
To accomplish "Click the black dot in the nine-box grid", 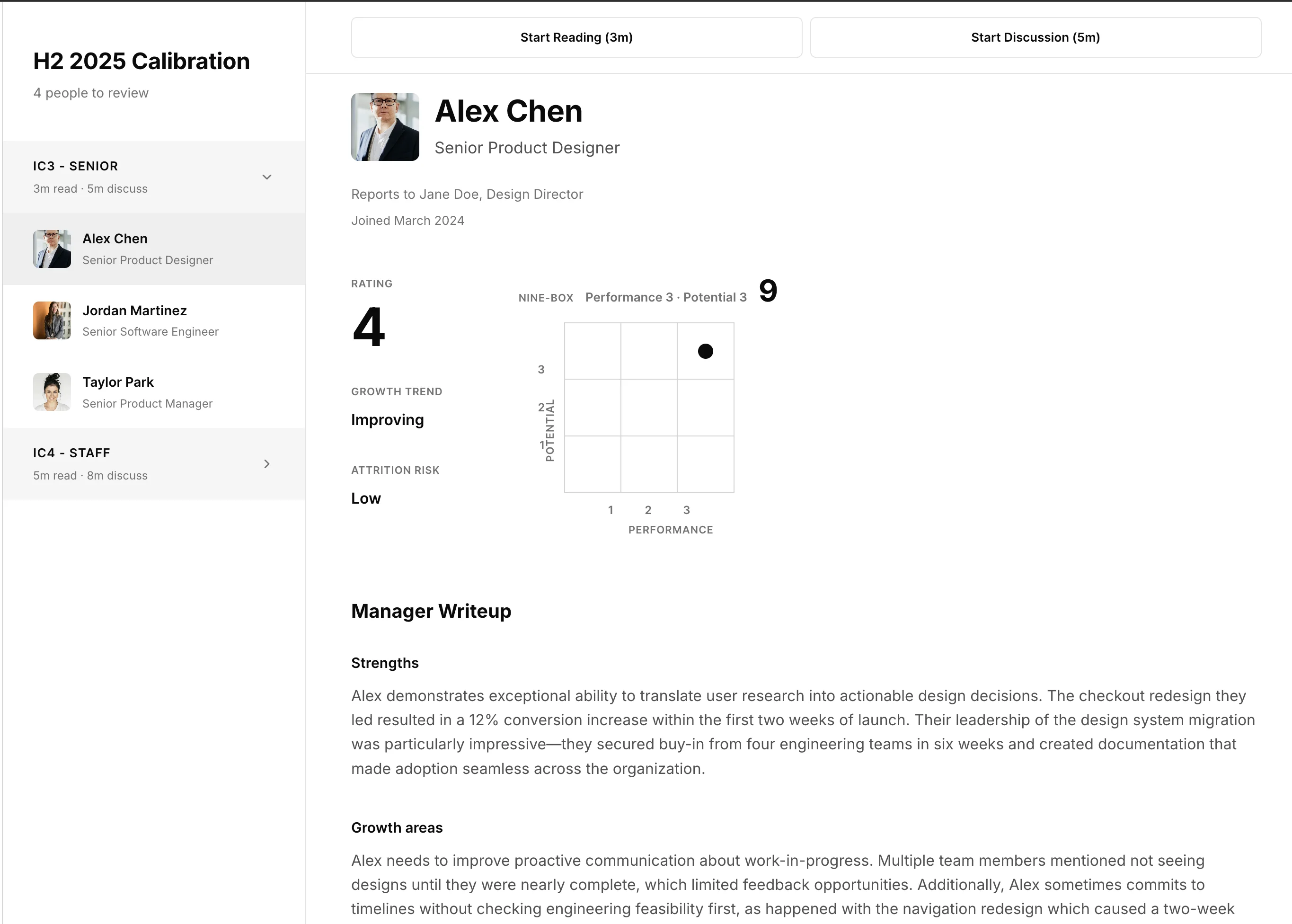I will pos(706,351).
